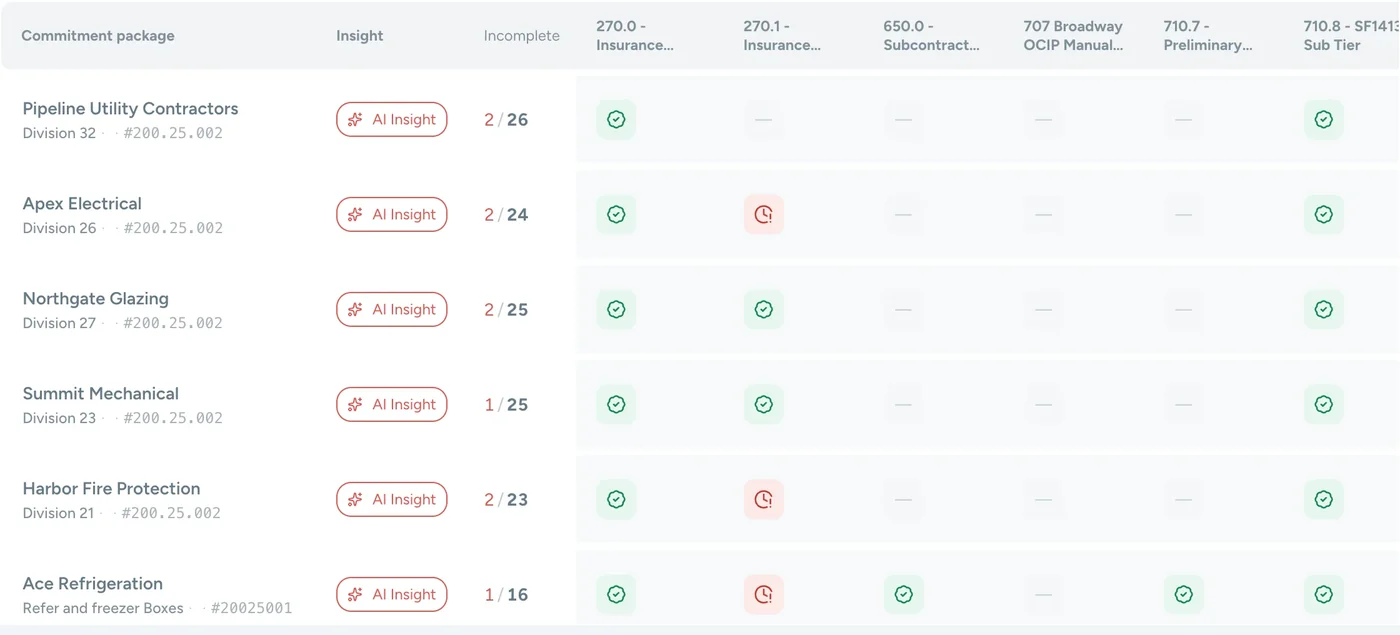Open AI Insight for Apex Electrical

tap(392, 214)
